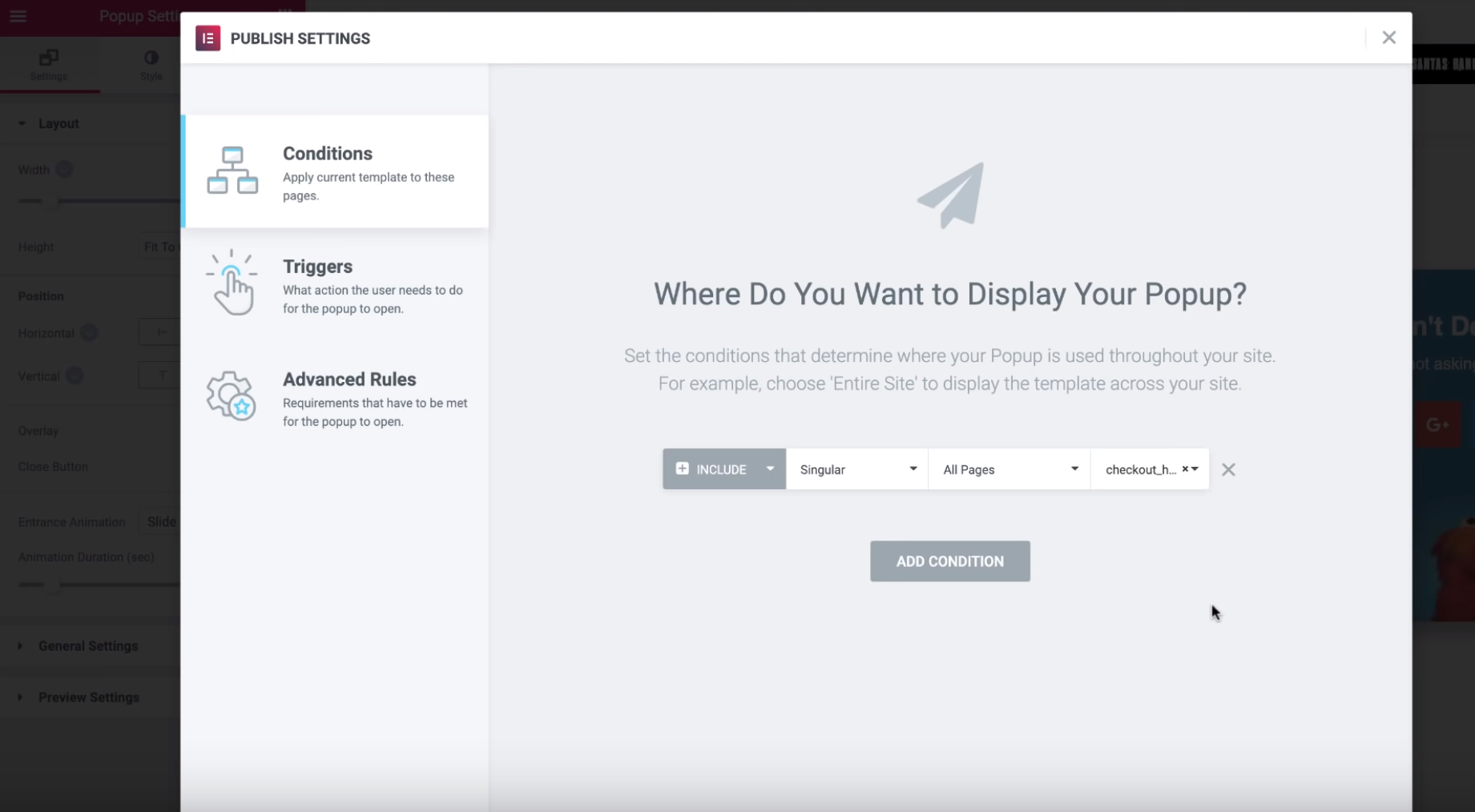Expand the General Settings section

click(88, 645)
